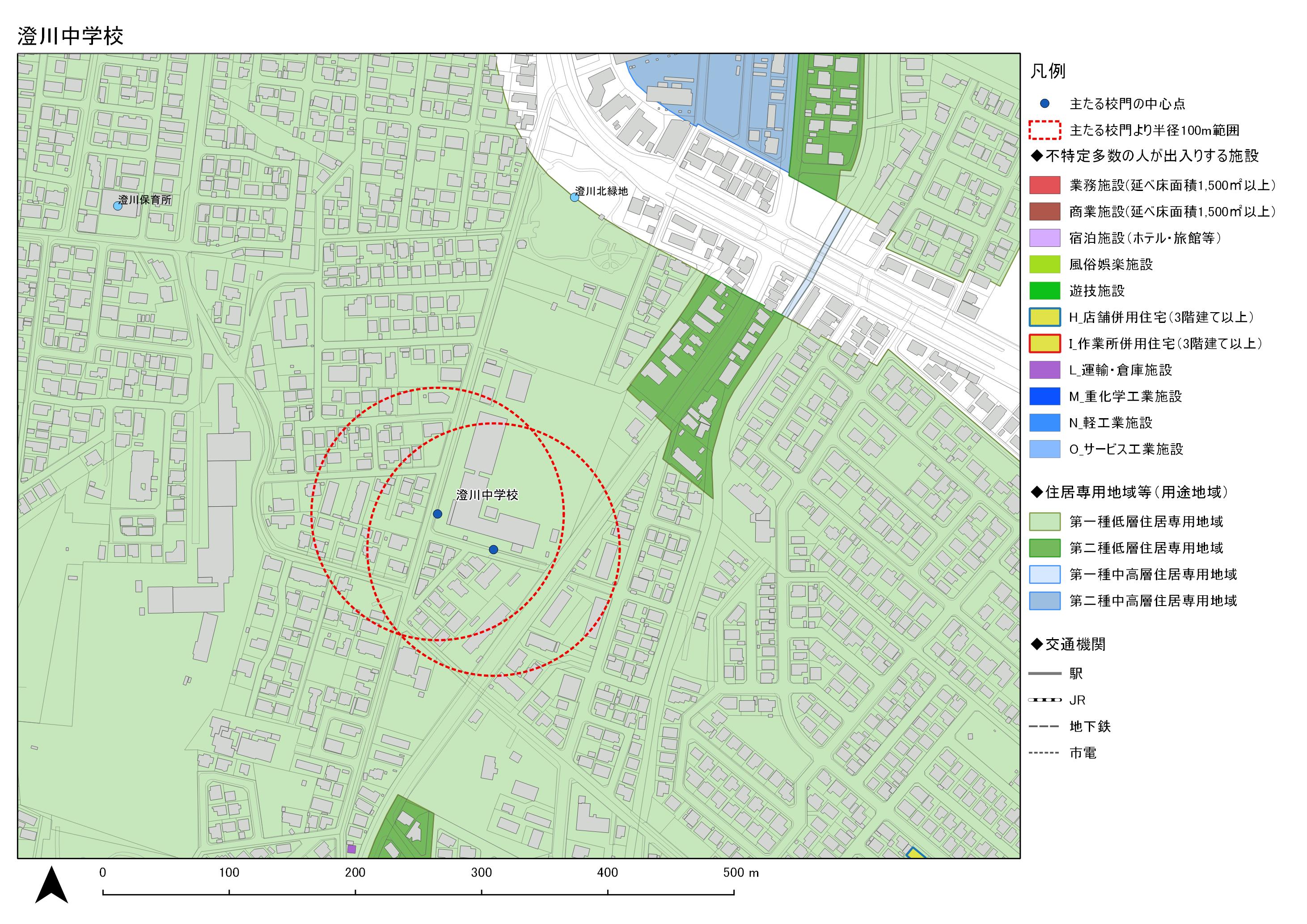1307x924 pixels.
Task: Click the M_重化学工業施設 legend label
Action: [1125, 396]
